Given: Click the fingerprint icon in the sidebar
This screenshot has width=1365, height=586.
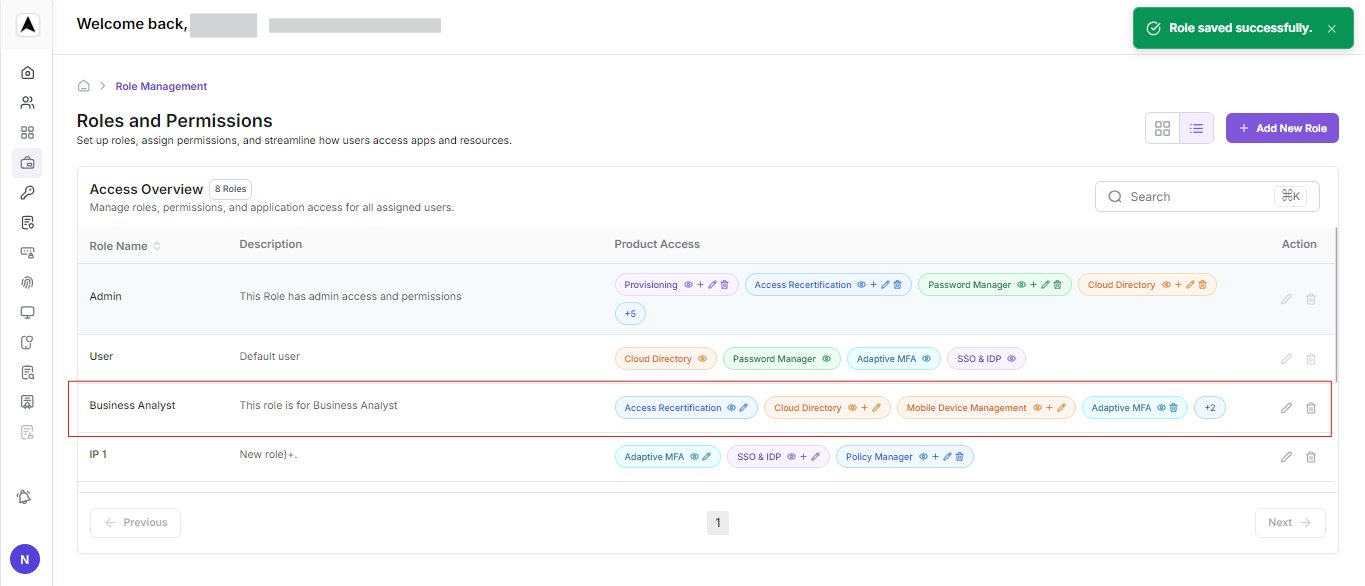Looking at the screenshot, I should click(x=27, y=282).
